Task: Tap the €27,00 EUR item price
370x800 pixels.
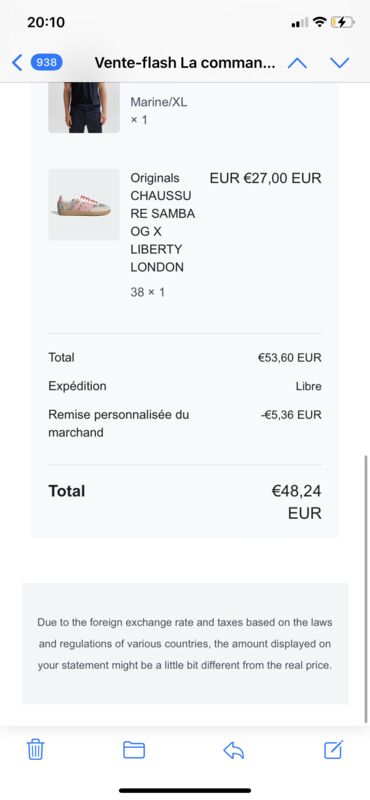Action: coord(265,178)
